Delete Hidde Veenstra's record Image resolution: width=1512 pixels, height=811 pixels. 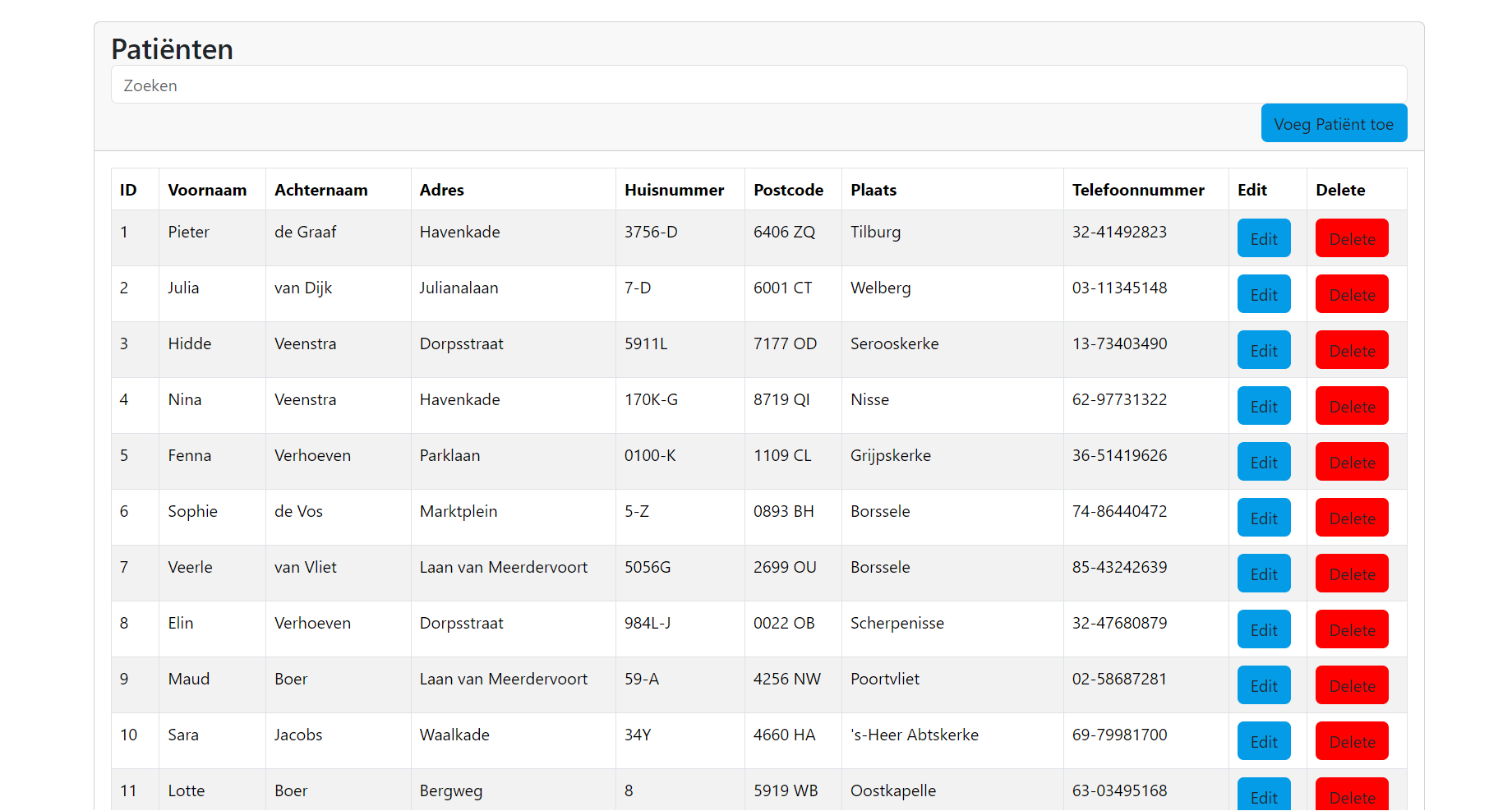tap(1351, 350)
